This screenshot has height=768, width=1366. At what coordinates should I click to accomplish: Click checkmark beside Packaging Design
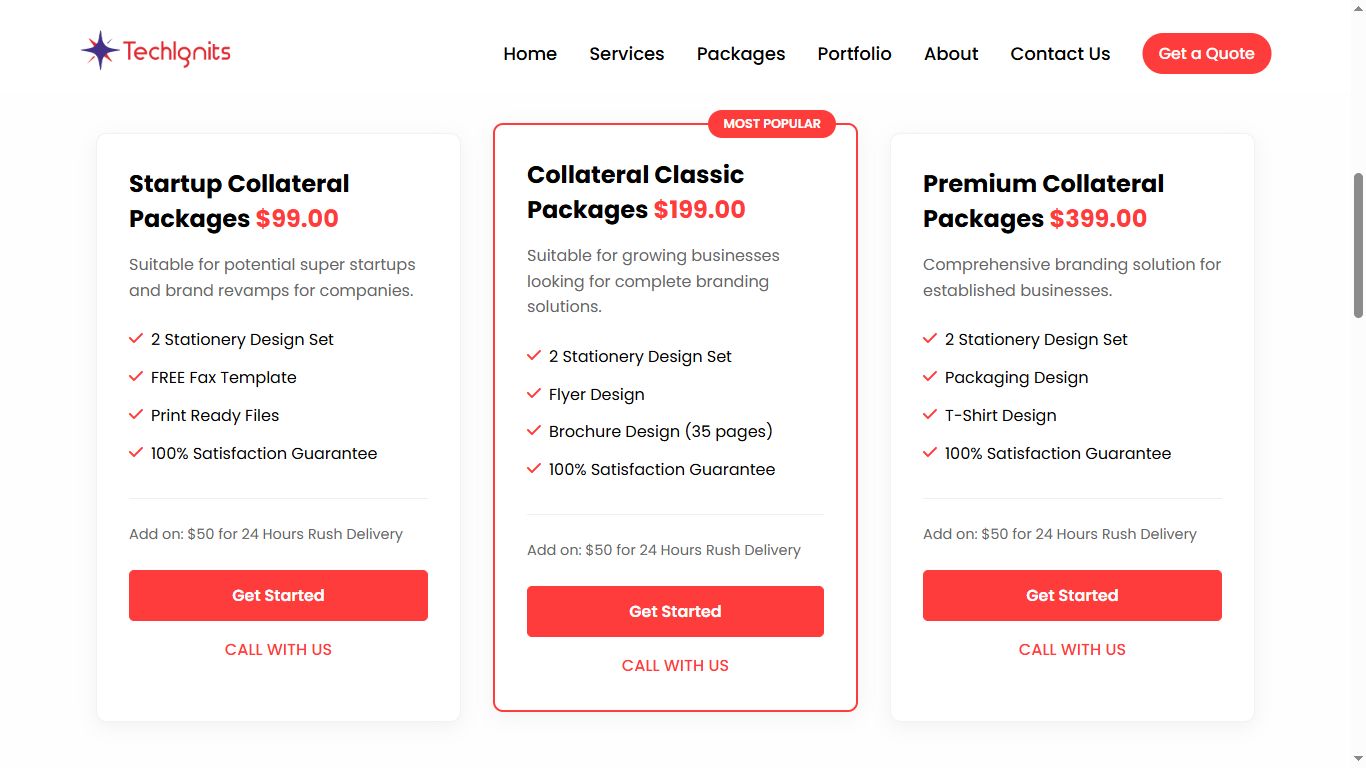pyautogui.click(x=930, y=377)
